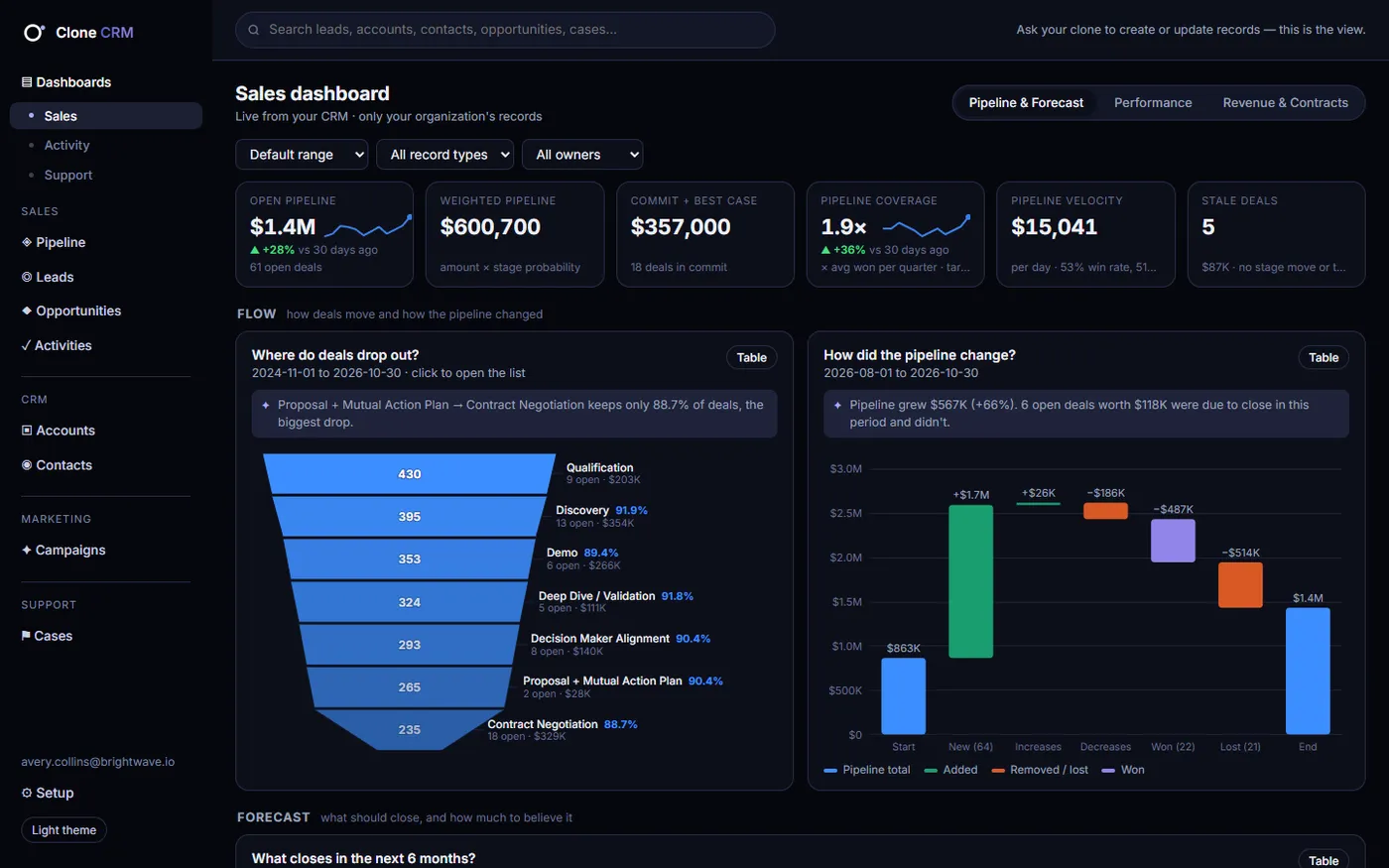
Task: Show Table for next 6 months forecast
Action: click(x=1324, y=860)
